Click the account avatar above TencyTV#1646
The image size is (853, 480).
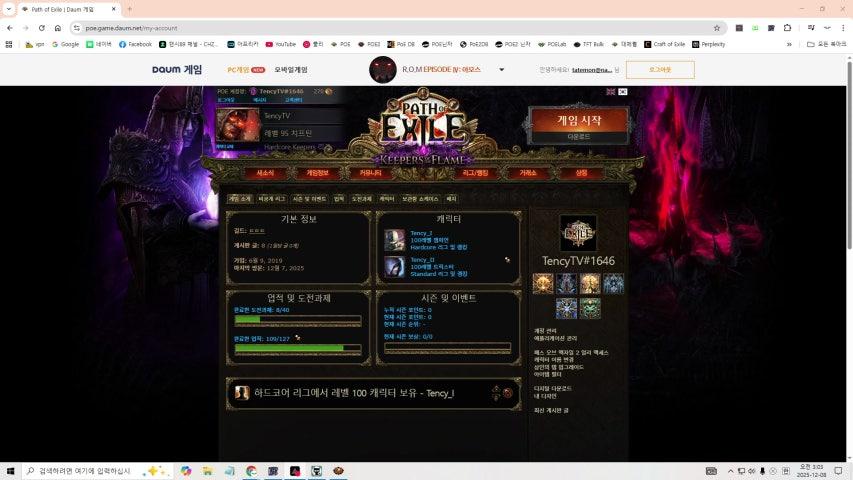coord(578,233)
